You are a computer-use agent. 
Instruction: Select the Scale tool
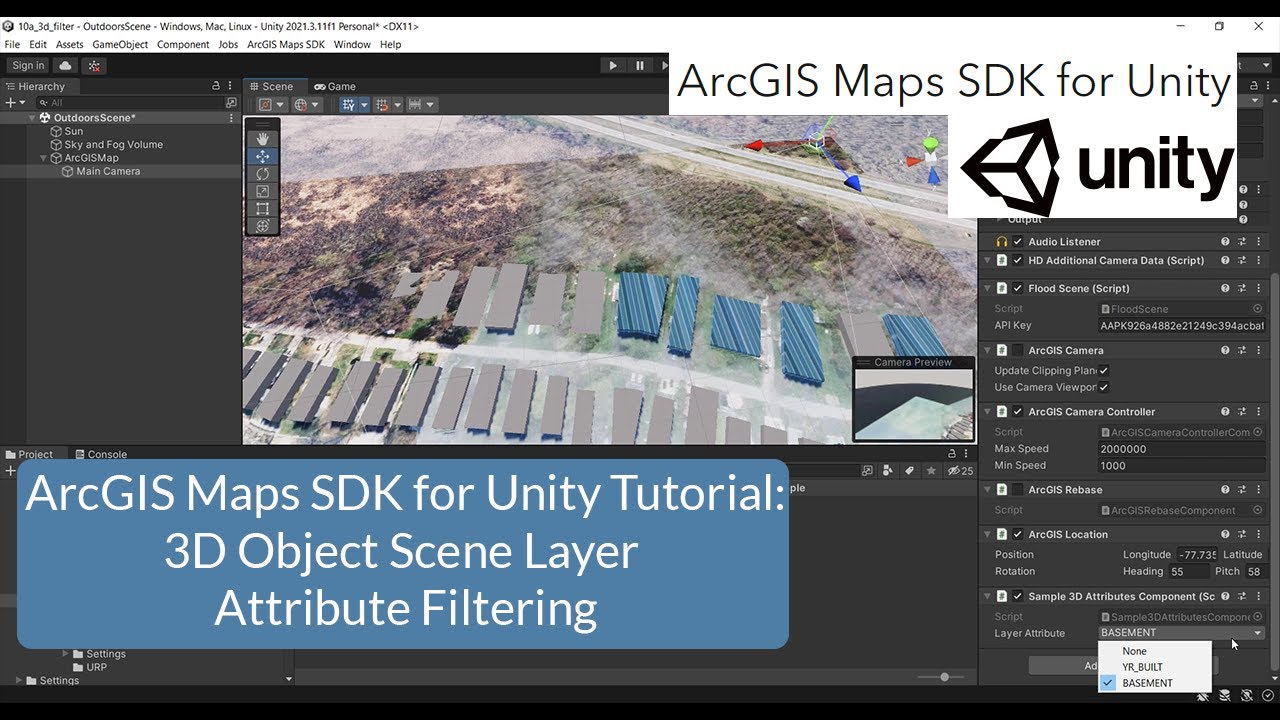pos(262,191)
